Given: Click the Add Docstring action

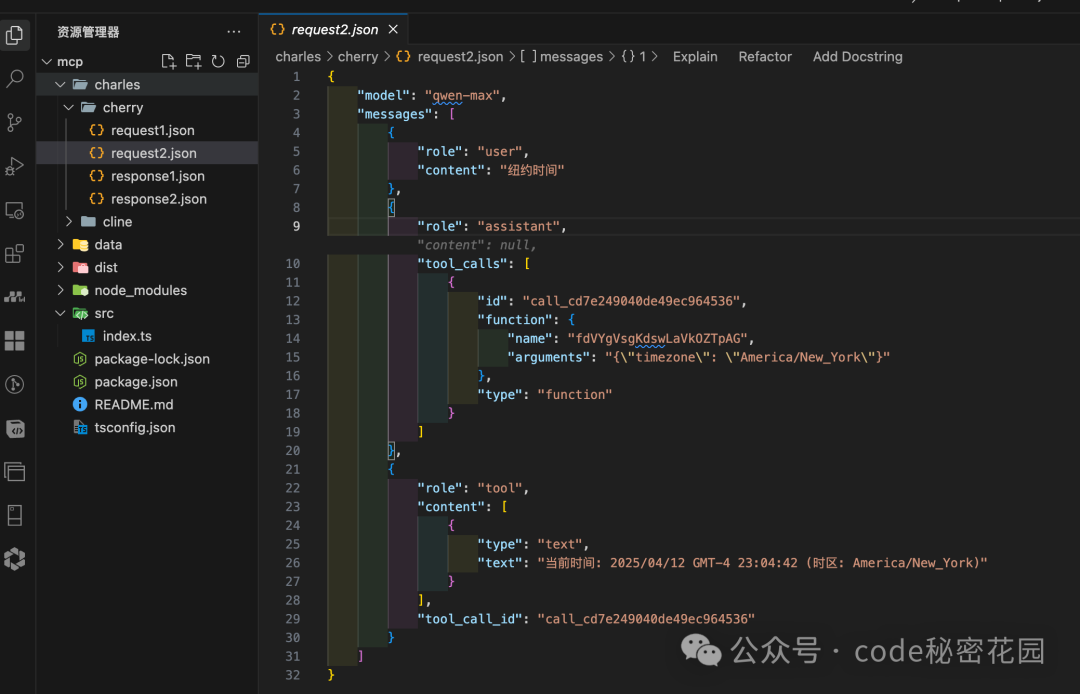Looking at the screenshot, I should pyautogui.click(x=858, y=56).
